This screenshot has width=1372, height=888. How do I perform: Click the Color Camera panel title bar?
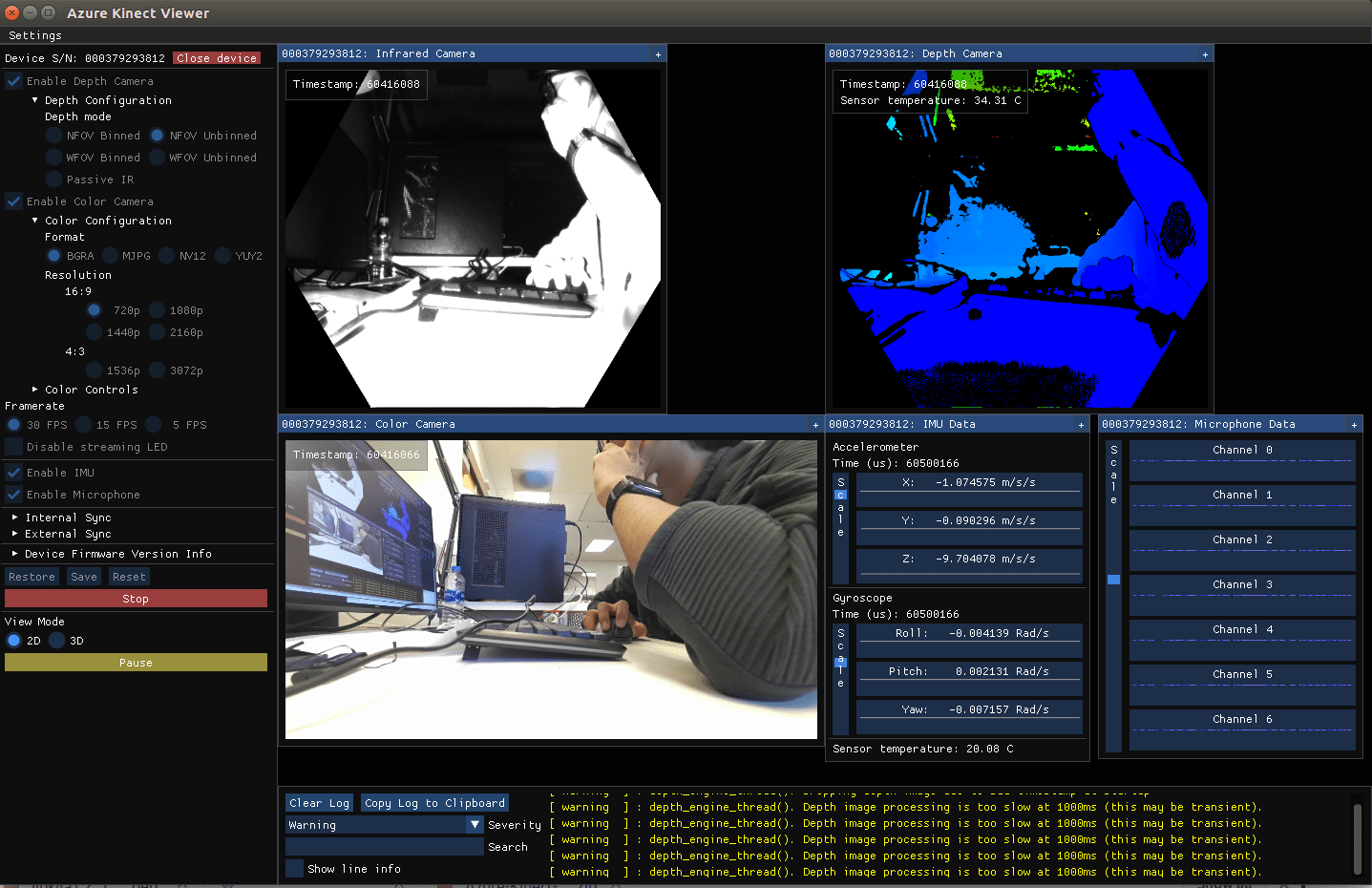point(550,425)
